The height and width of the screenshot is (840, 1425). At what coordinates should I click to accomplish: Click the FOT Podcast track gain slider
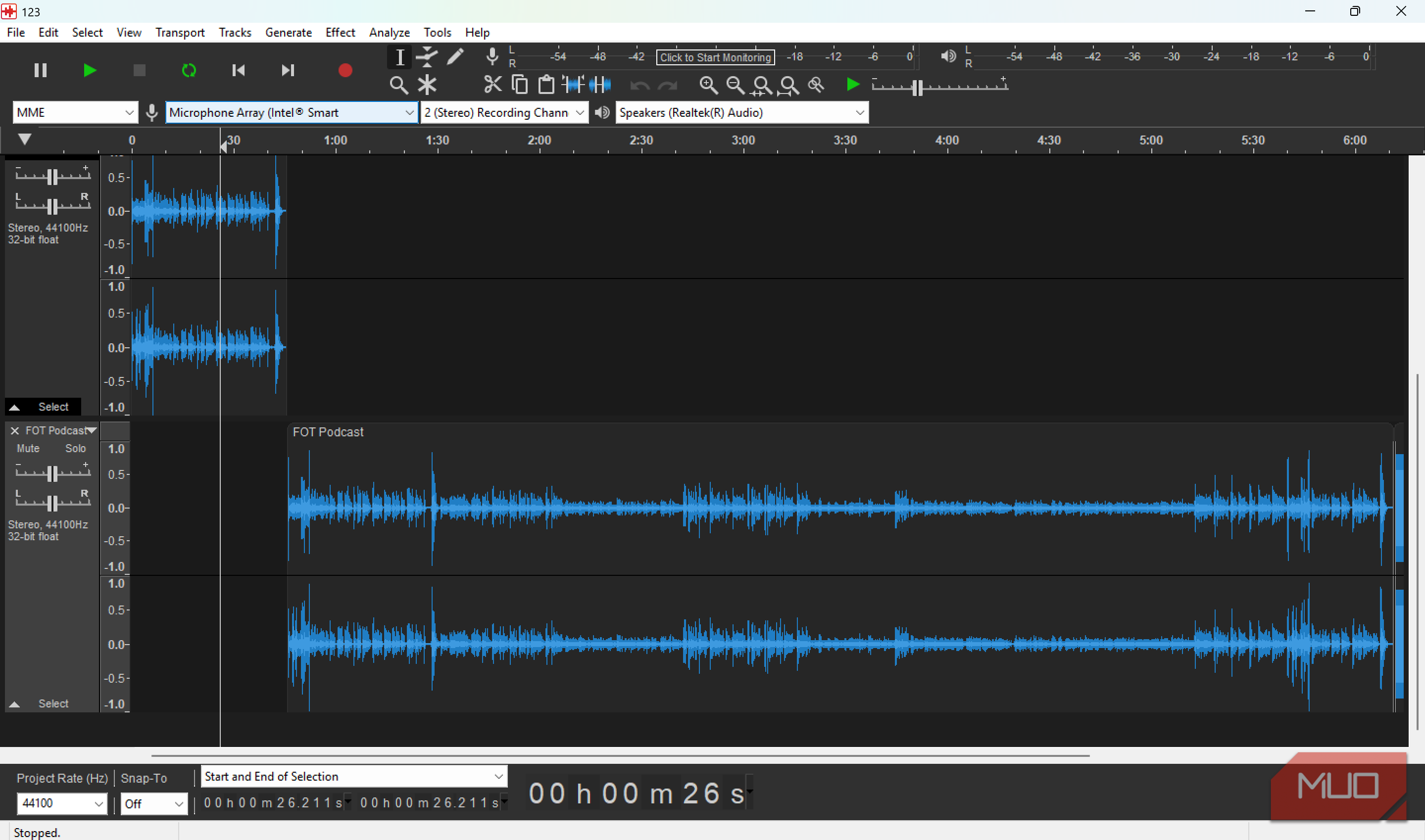pyautogui.click(x=52, y=473)
